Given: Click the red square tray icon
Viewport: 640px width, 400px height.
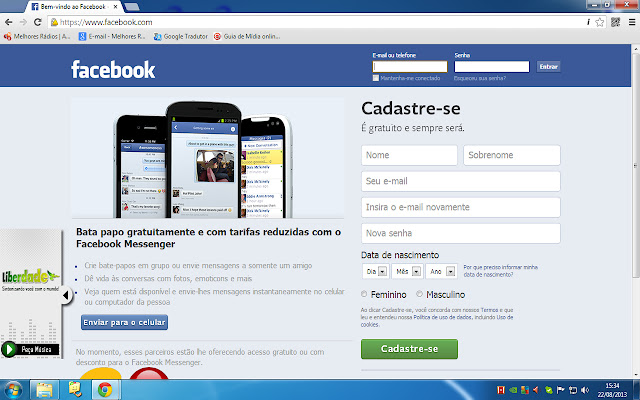Looking at the screenshot, I should [501, 390].
